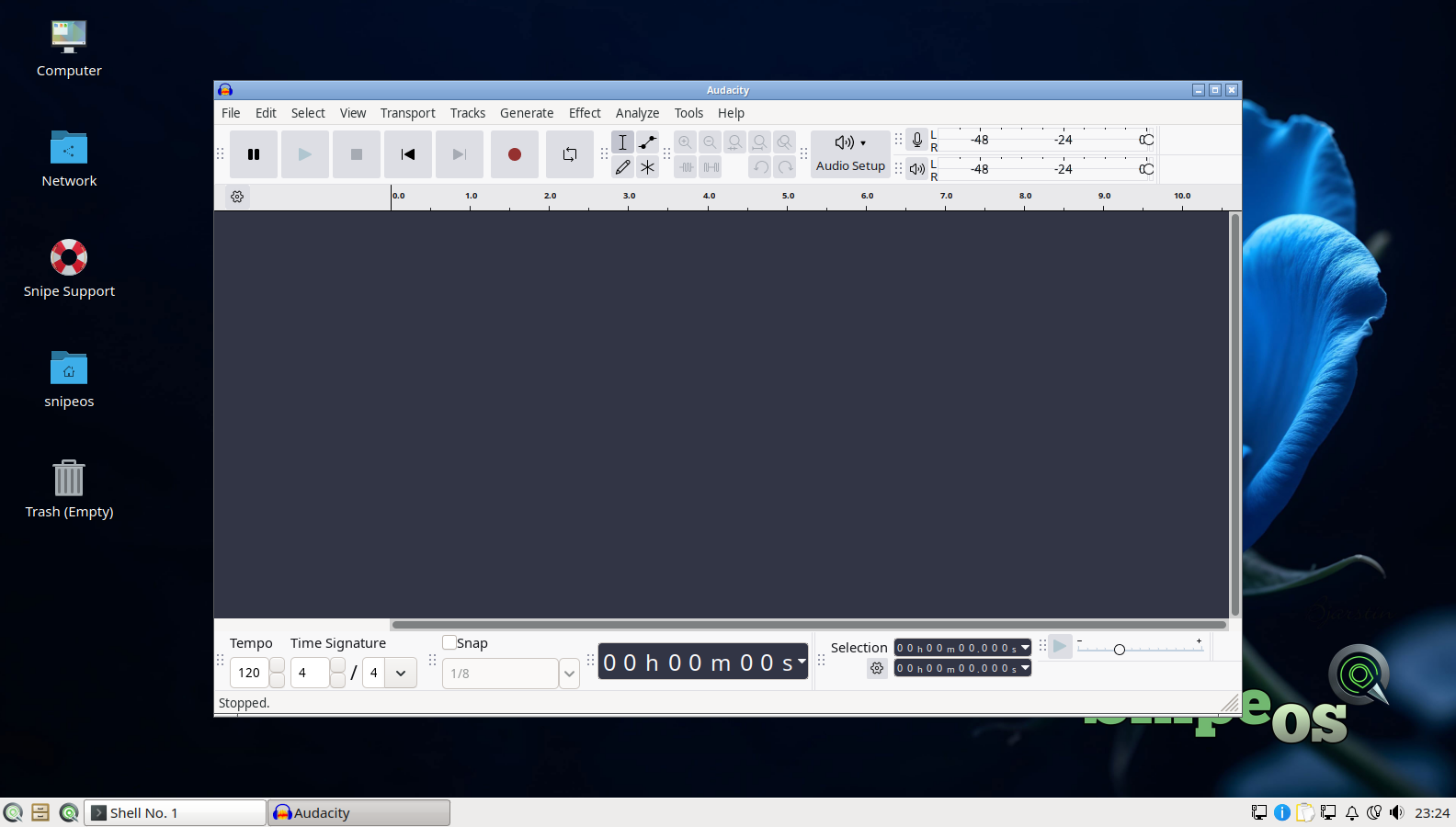Select the Envelope tool
The width and height of the screenshot is (1456, 827).
click(648, 142)
